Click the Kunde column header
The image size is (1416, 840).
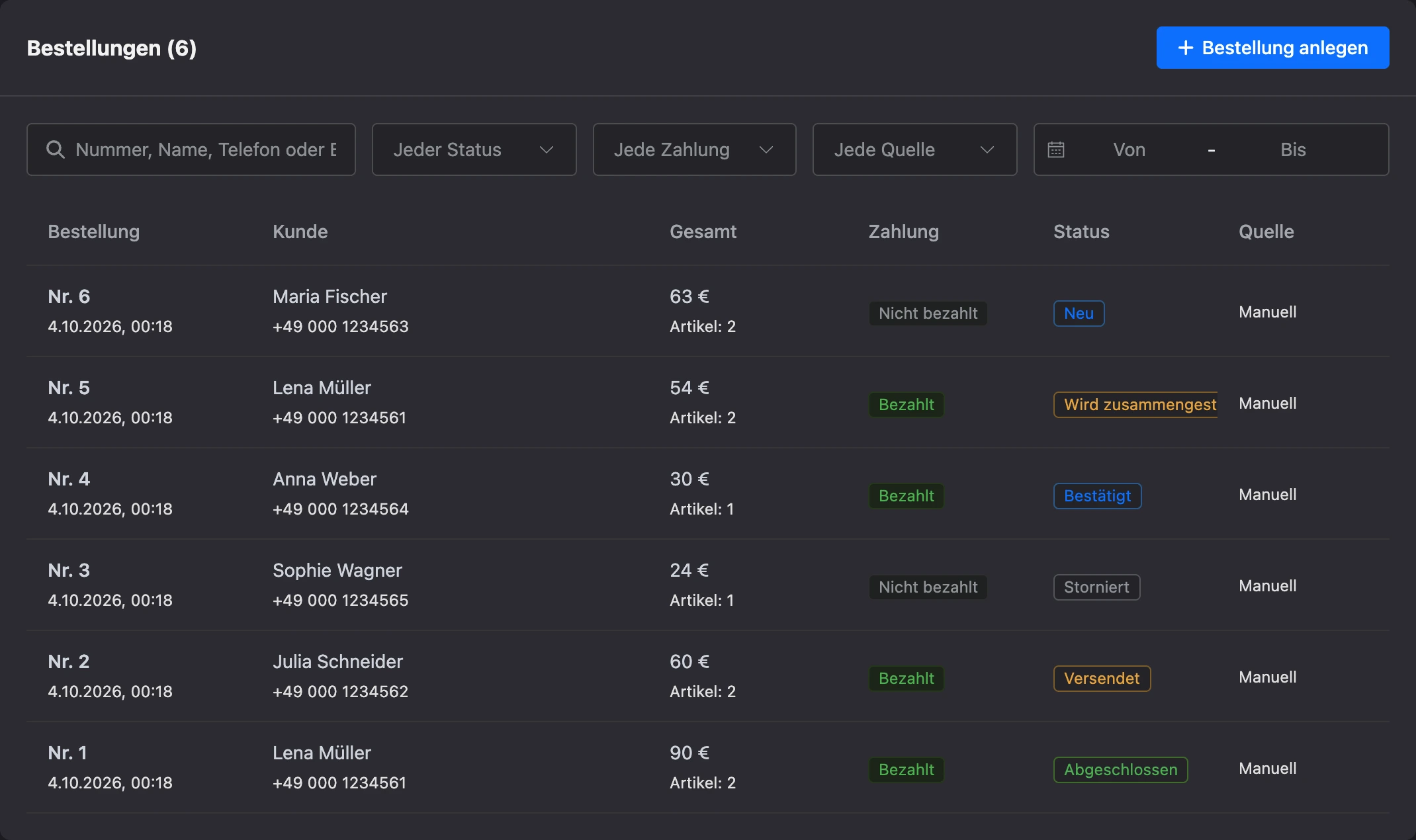[x=300, y=231]
